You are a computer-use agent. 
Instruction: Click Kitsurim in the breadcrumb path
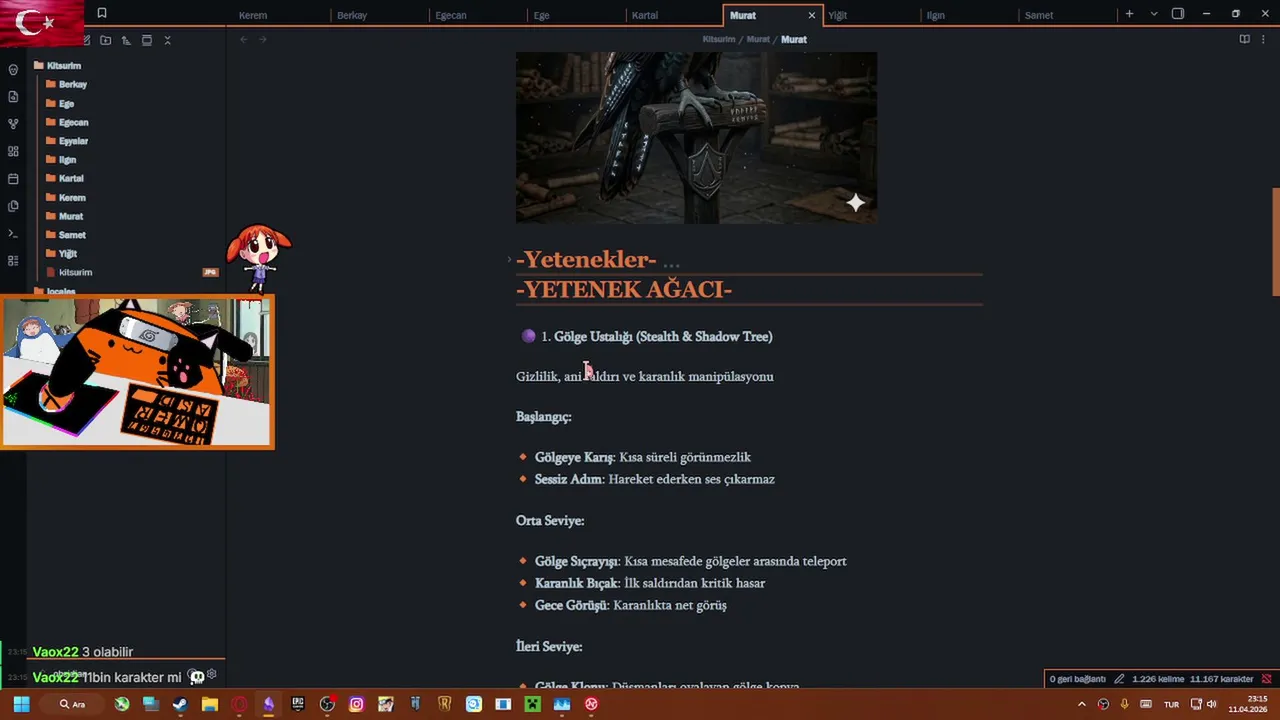[718, 39]
